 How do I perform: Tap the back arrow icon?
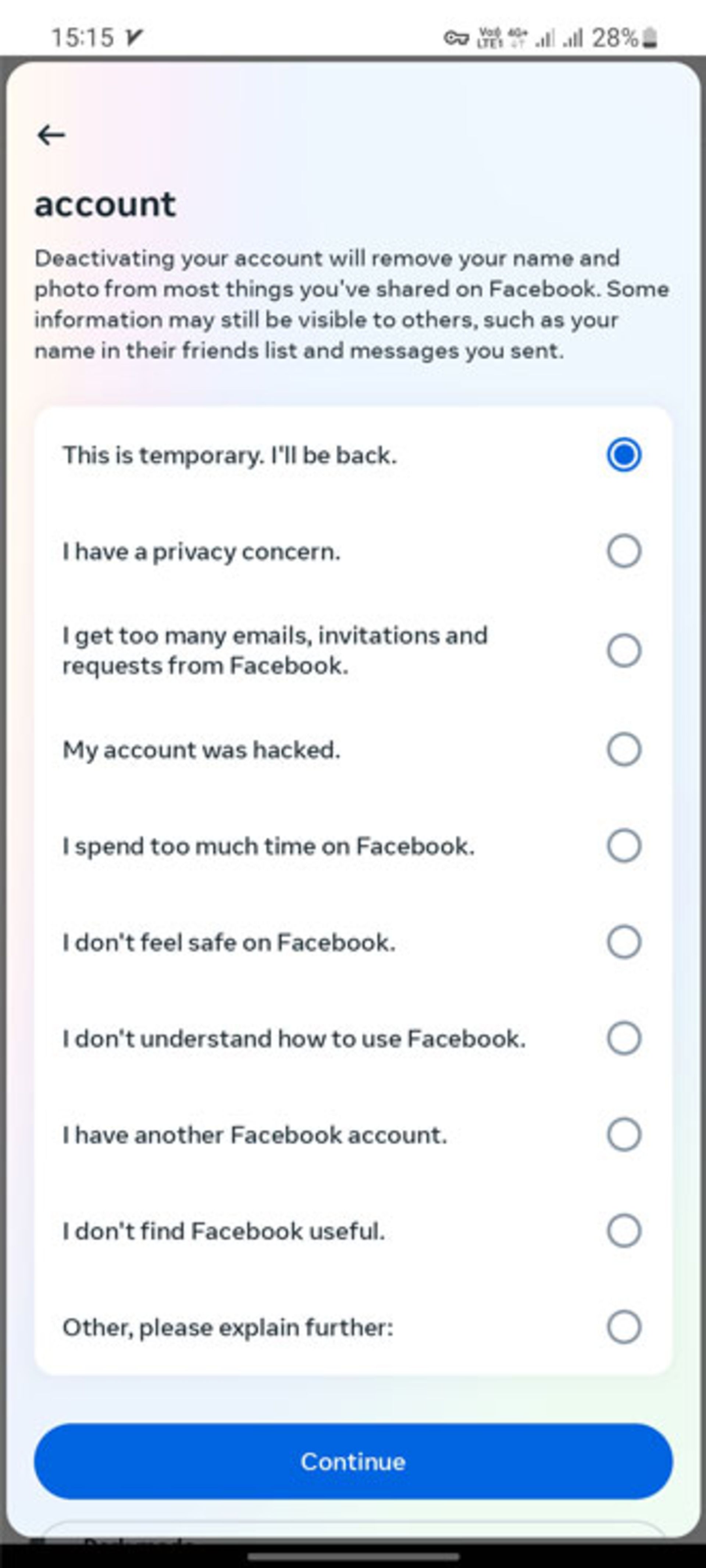click(51, 135)
